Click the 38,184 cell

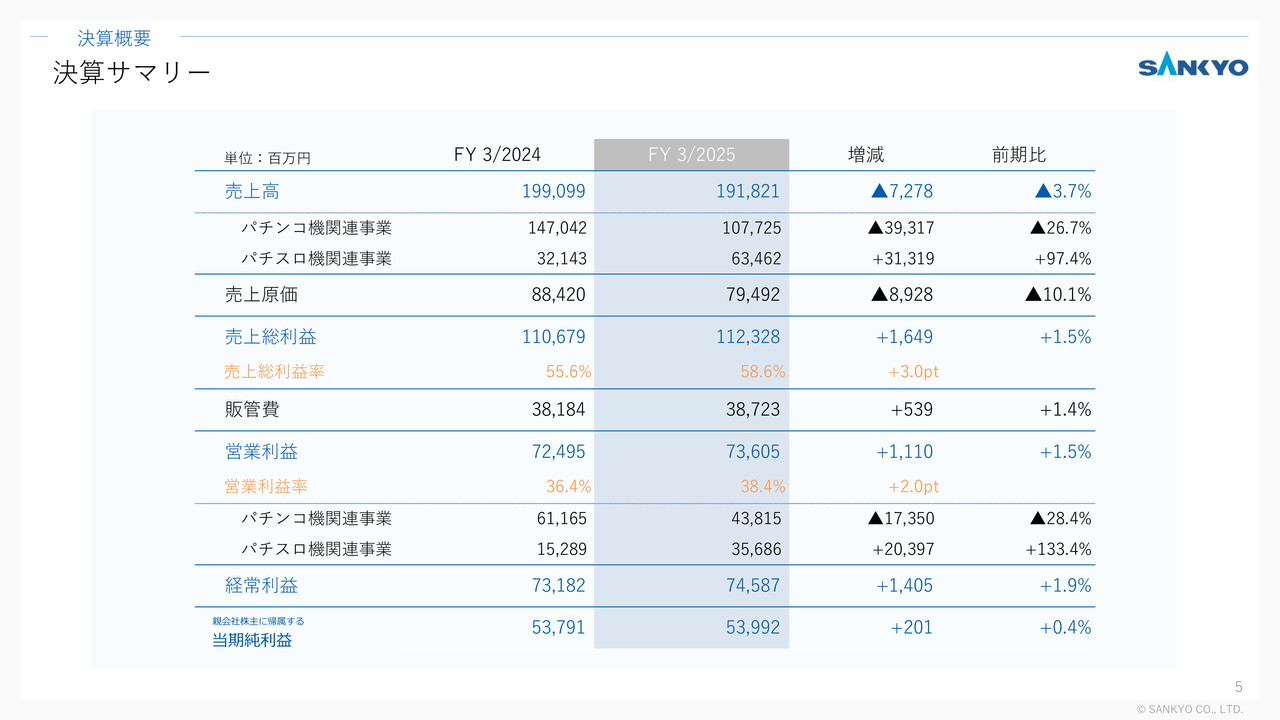[x=559, y=409]
